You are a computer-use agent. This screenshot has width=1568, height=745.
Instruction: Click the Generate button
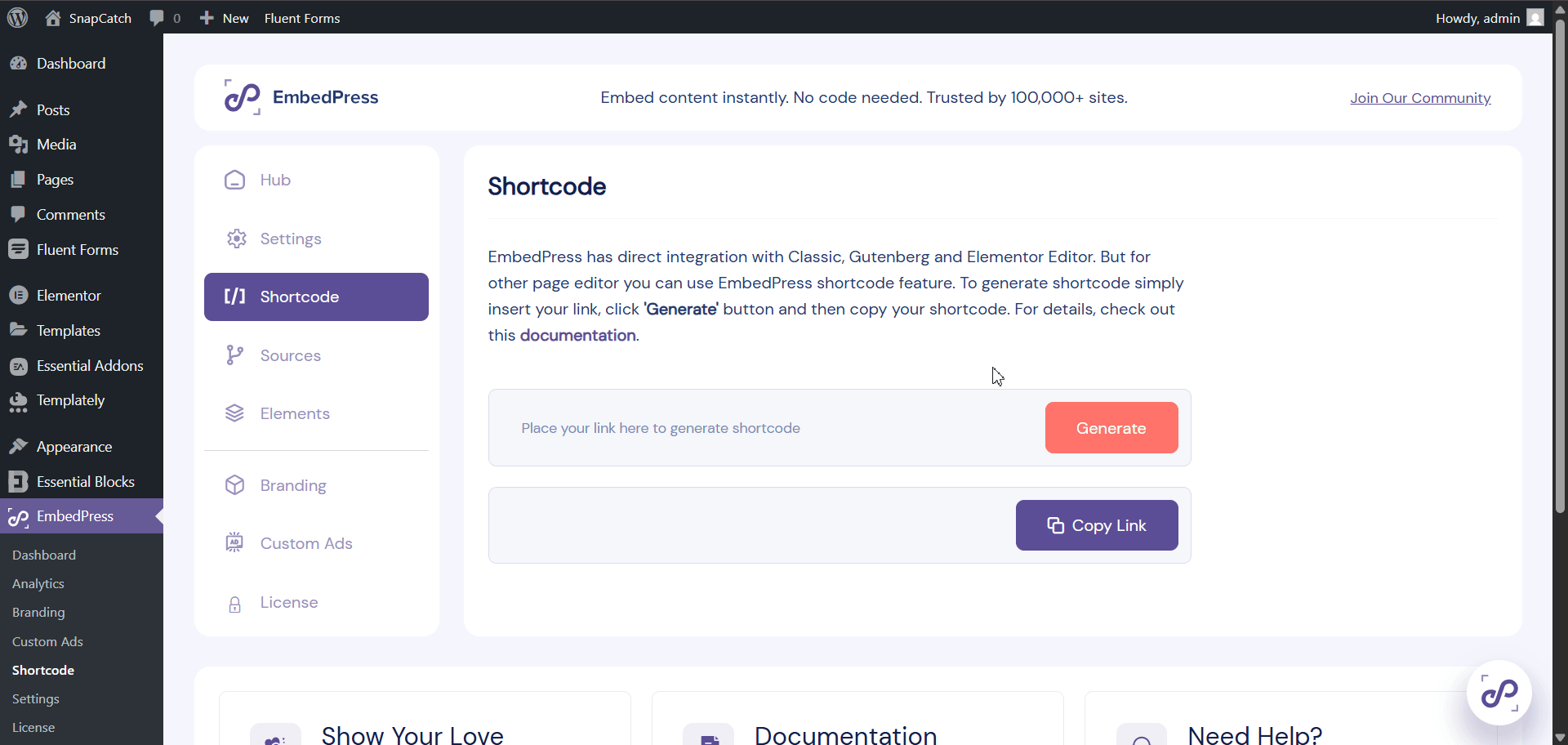[x=1111, y=427]
